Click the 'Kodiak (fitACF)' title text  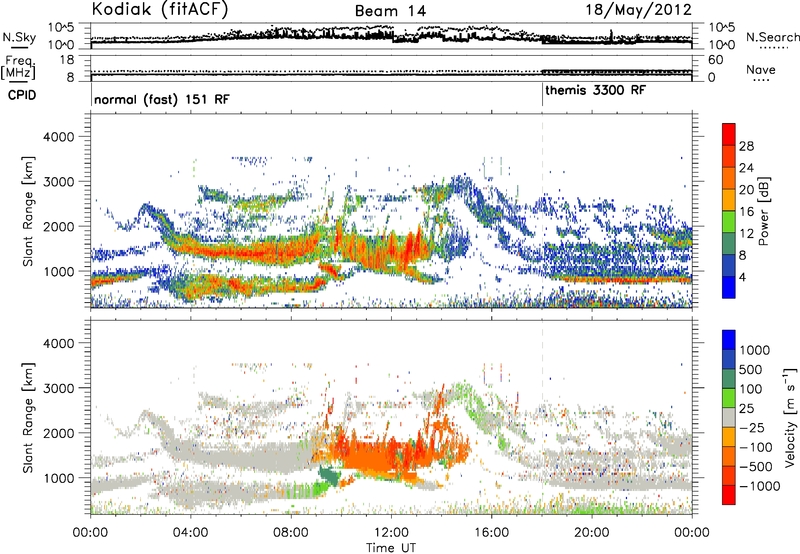160,9
